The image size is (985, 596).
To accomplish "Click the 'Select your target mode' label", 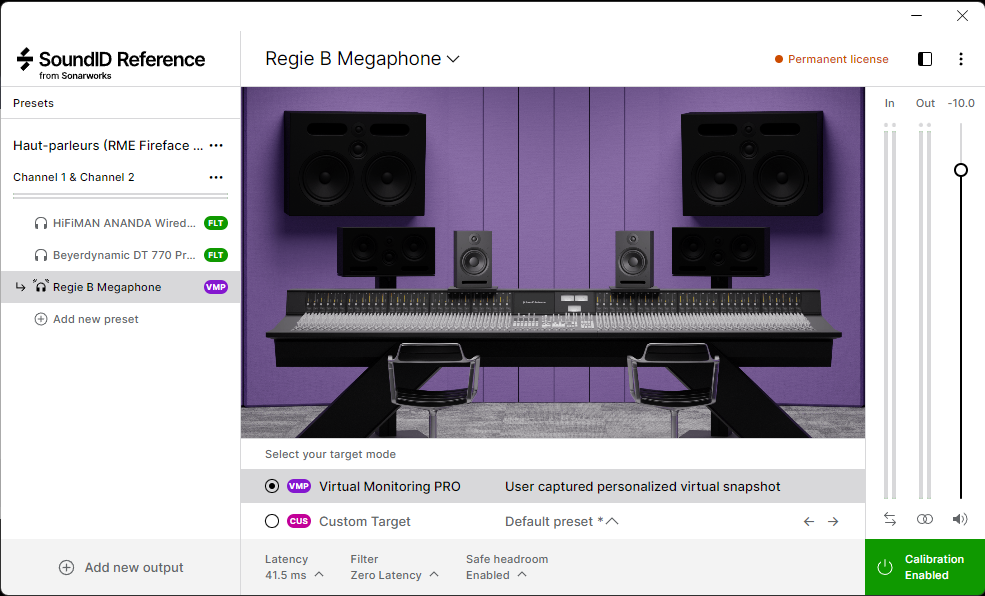I will [330, 454].
